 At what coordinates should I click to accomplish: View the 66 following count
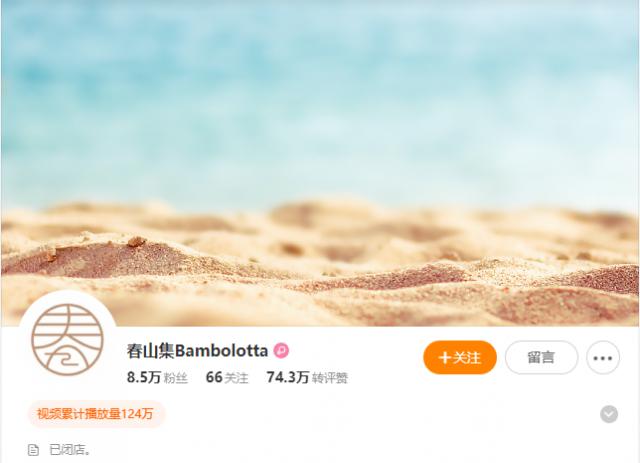click(x=214, y=377)
